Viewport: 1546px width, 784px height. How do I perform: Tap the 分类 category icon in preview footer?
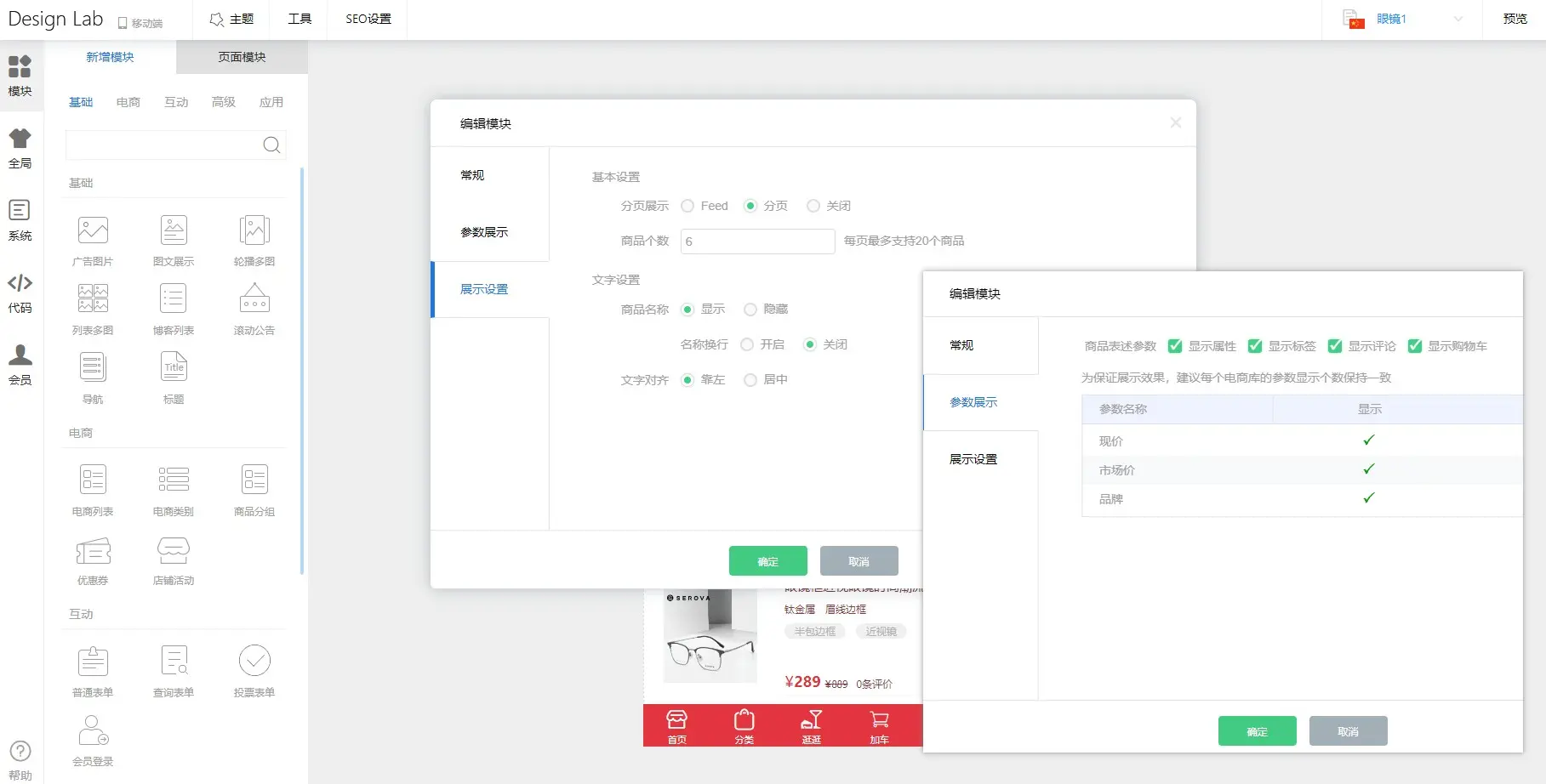tap(744, 725)
